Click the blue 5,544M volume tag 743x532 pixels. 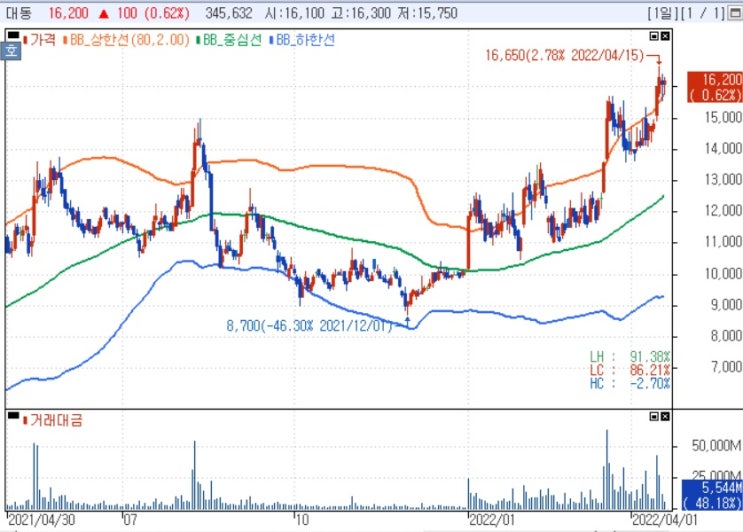coord(712,495)
